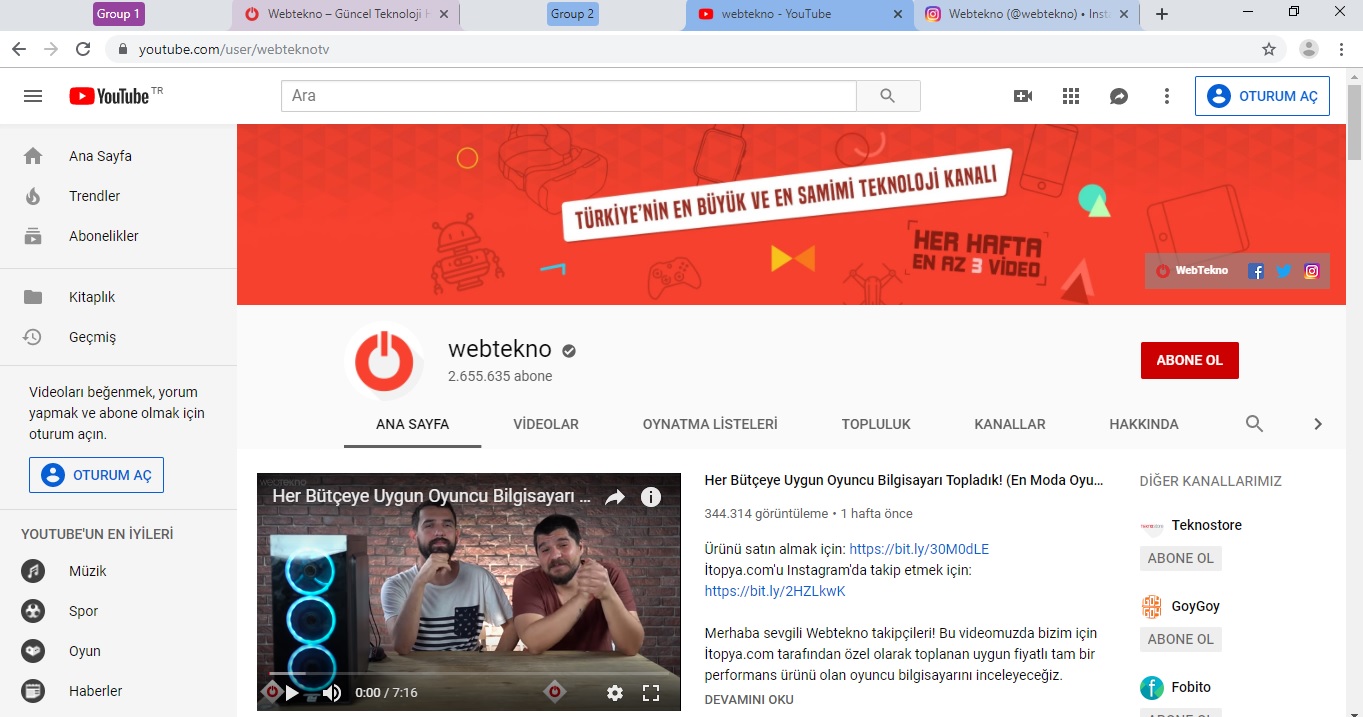
Task: Show more channel tabs with the chevron
Action: click(1318, 424)
